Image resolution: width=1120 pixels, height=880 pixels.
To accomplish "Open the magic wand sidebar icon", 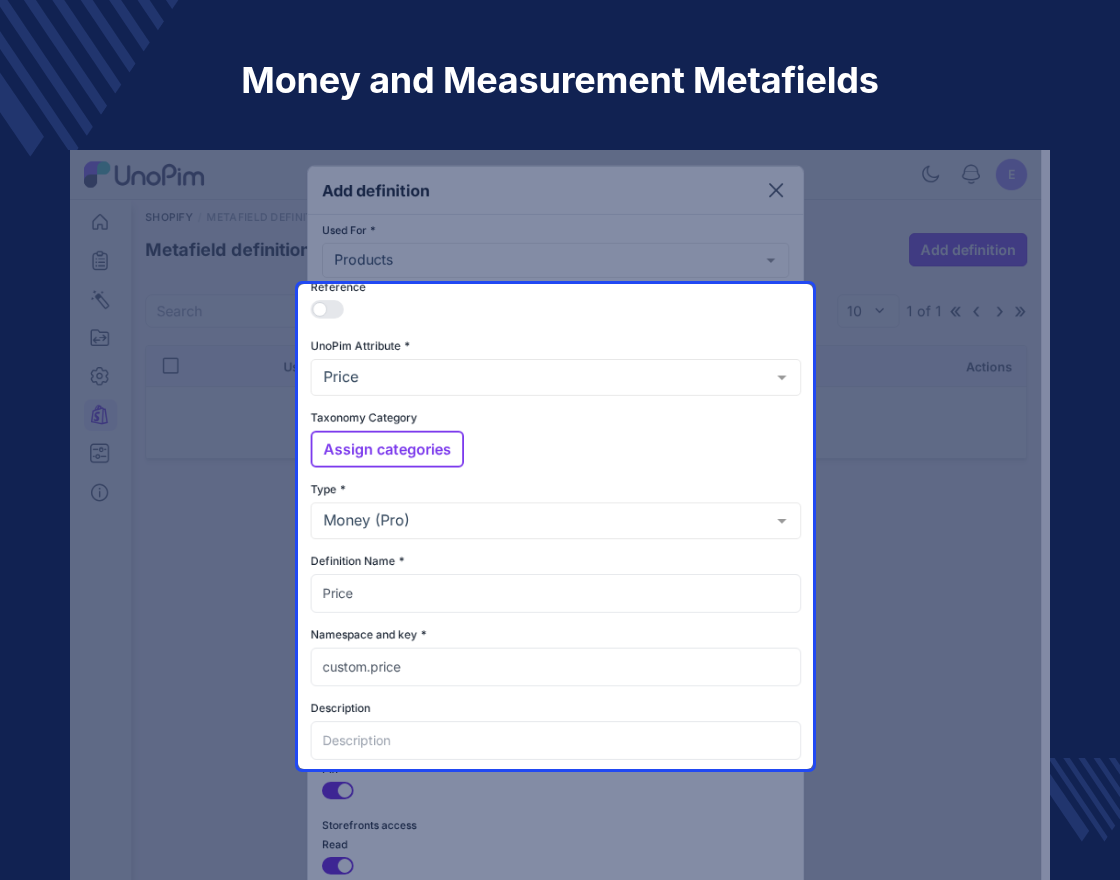I will coord(100,299).
